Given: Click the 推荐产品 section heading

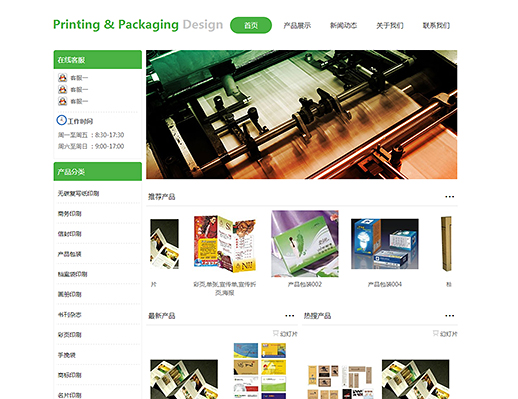Looking at the screenshot, I should click(x=162, y=197).
